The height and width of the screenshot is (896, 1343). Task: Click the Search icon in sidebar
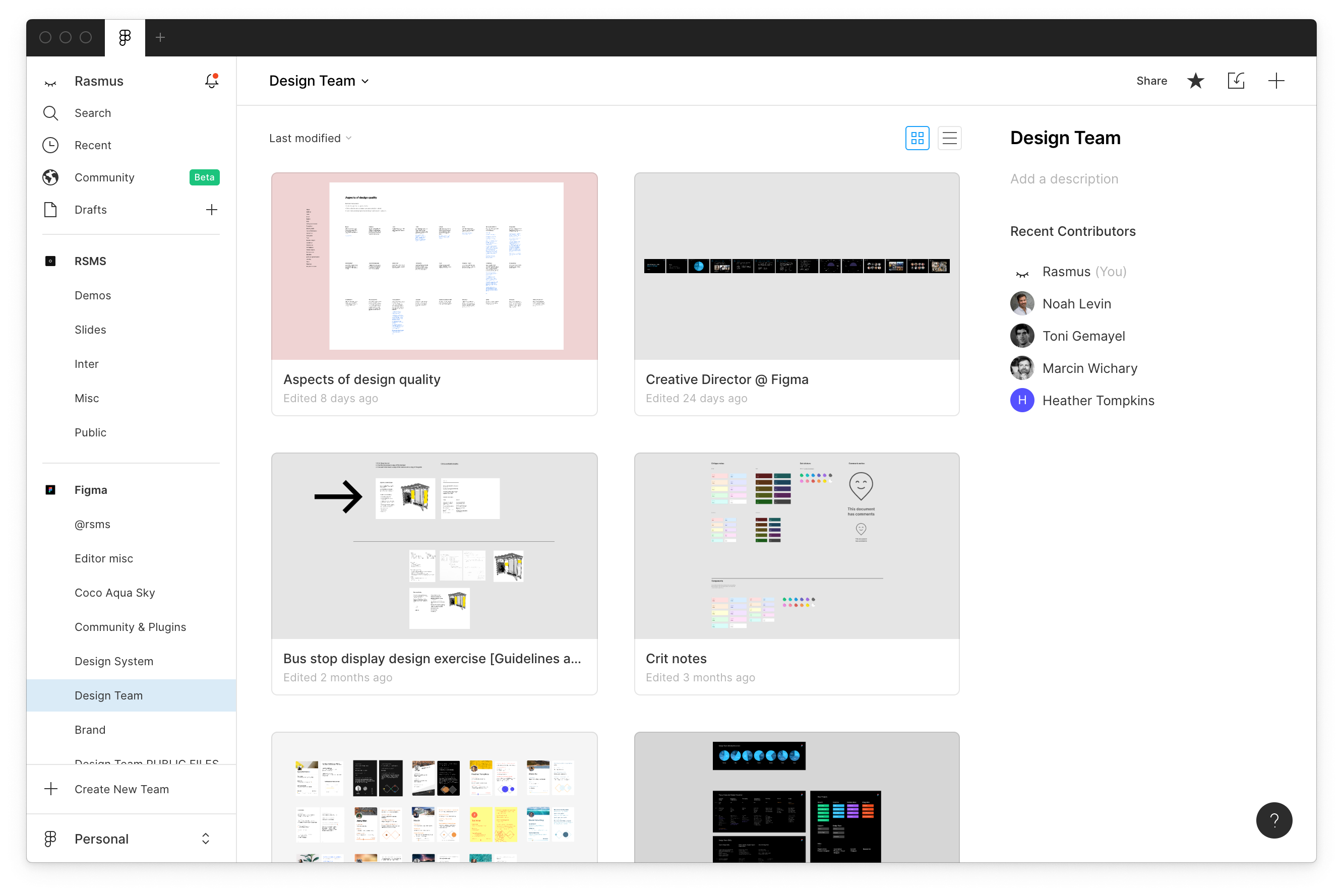(x=50, y=113)
